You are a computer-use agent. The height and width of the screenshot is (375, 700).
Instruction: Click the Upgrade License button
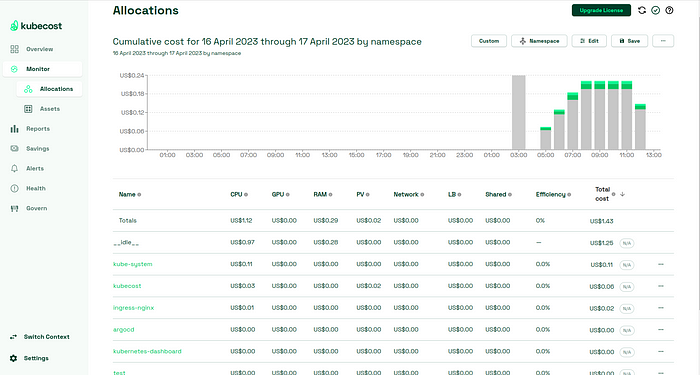click(601, 10)
